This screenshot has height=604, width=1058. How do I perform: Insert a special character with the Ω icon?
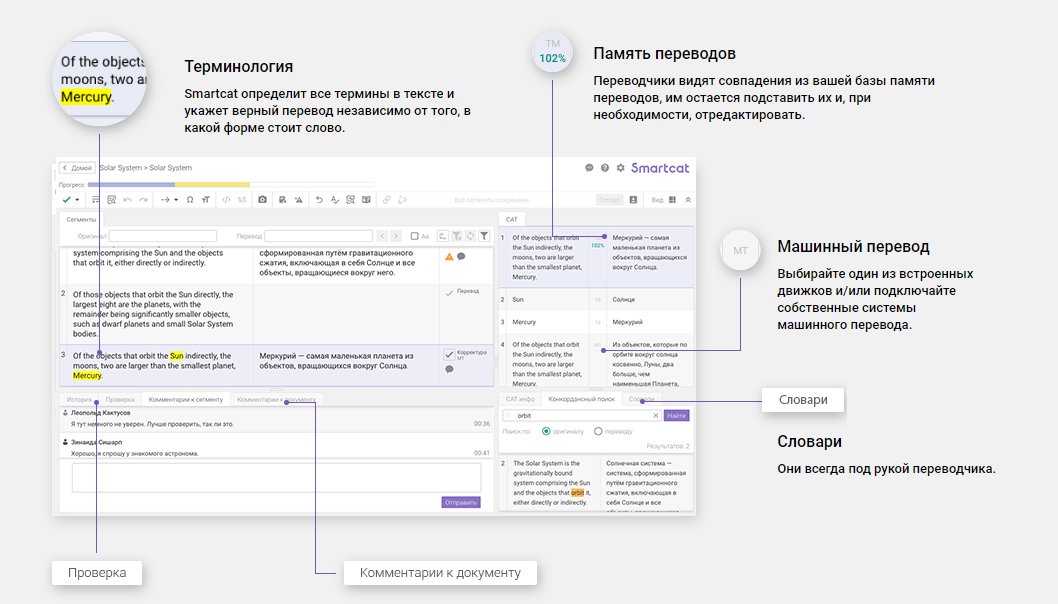[190, 199]
